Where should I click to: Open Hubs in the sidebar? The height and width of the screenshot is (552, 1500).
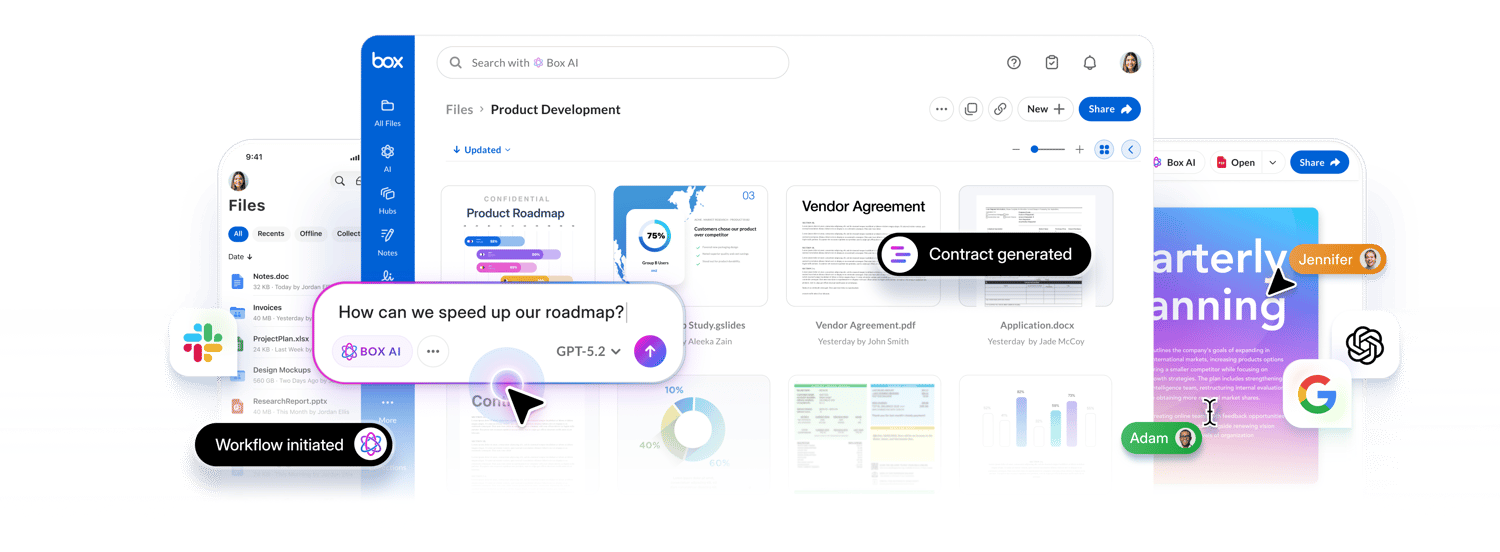pos(387,200)
